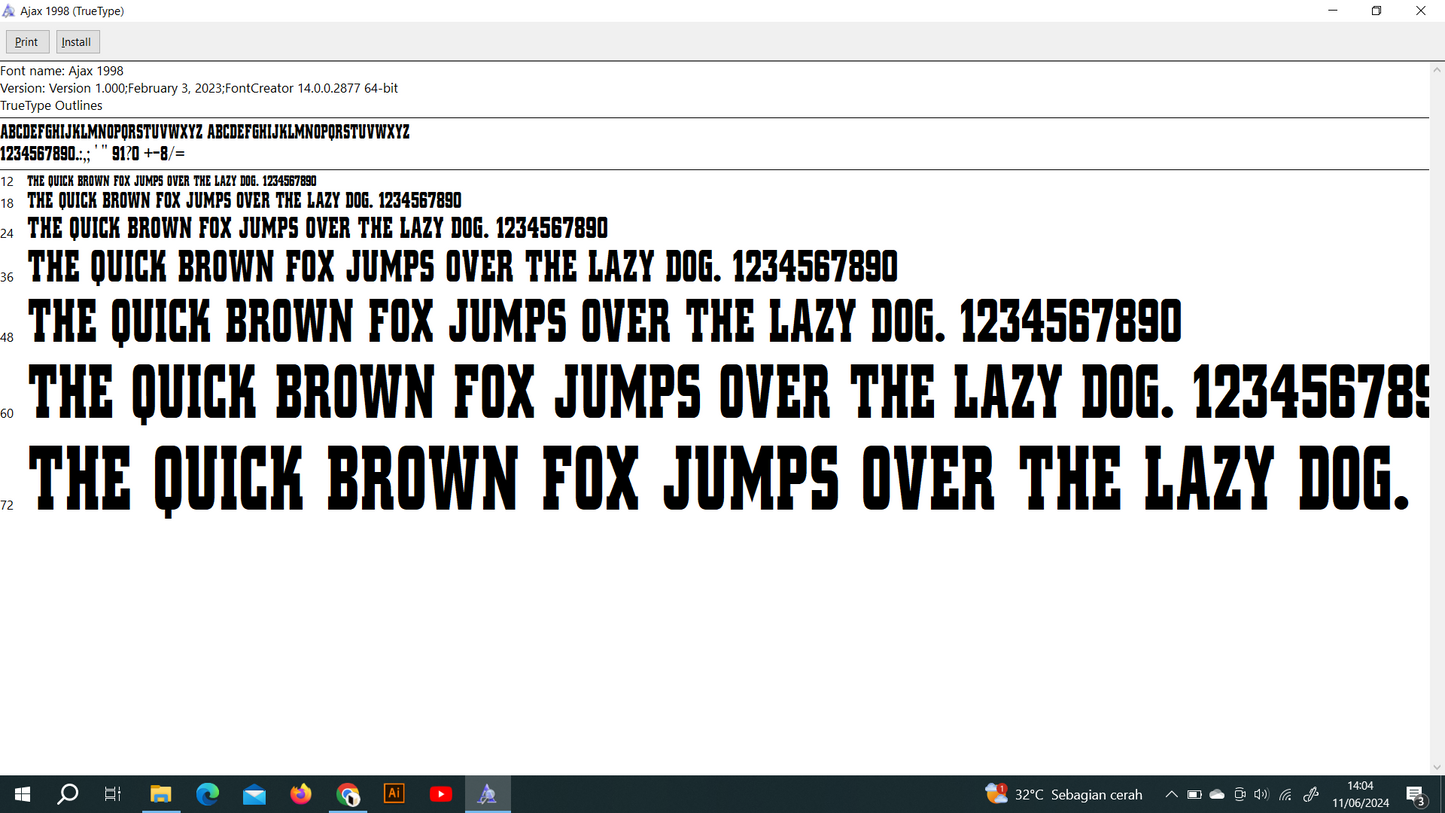
Task: Expand hidden system tray icons chevron
Action: [x=1171, y=794]
